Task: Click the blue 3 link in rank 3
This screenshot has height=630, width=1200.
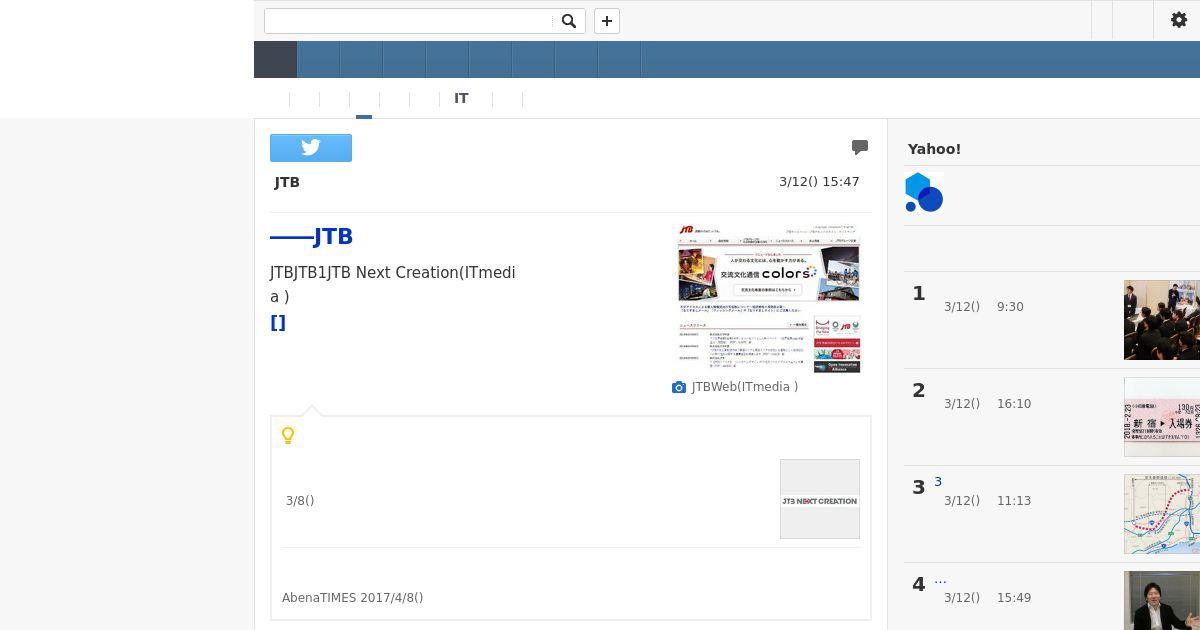Action: click(938, 482)
